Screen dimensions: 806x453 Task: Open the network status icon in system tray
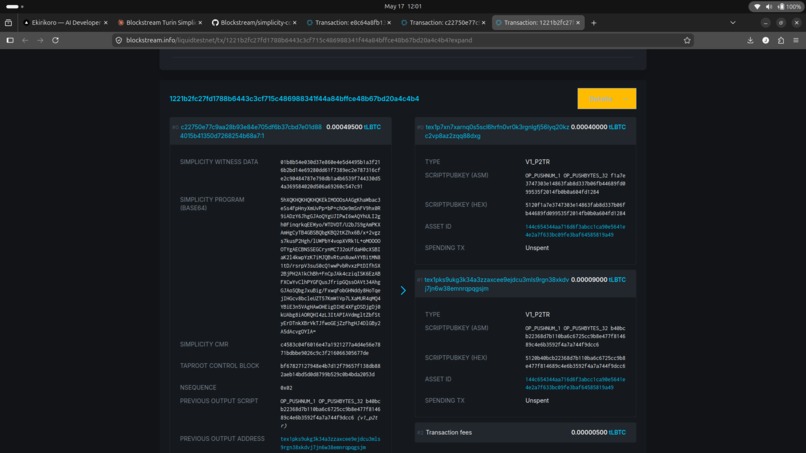(757, 7)
